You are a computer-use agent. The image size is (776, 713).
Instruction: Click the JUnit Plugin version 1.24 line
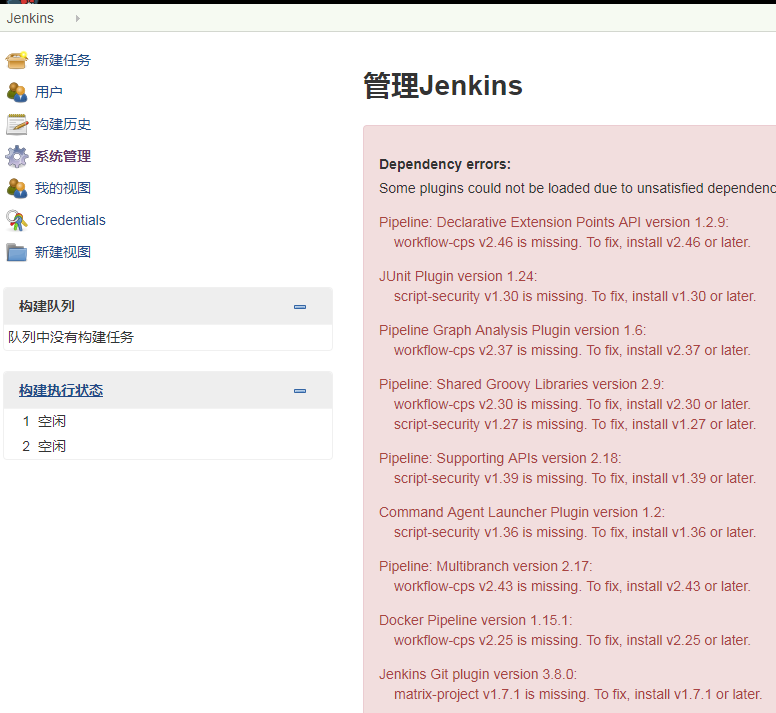coord(458,277)
